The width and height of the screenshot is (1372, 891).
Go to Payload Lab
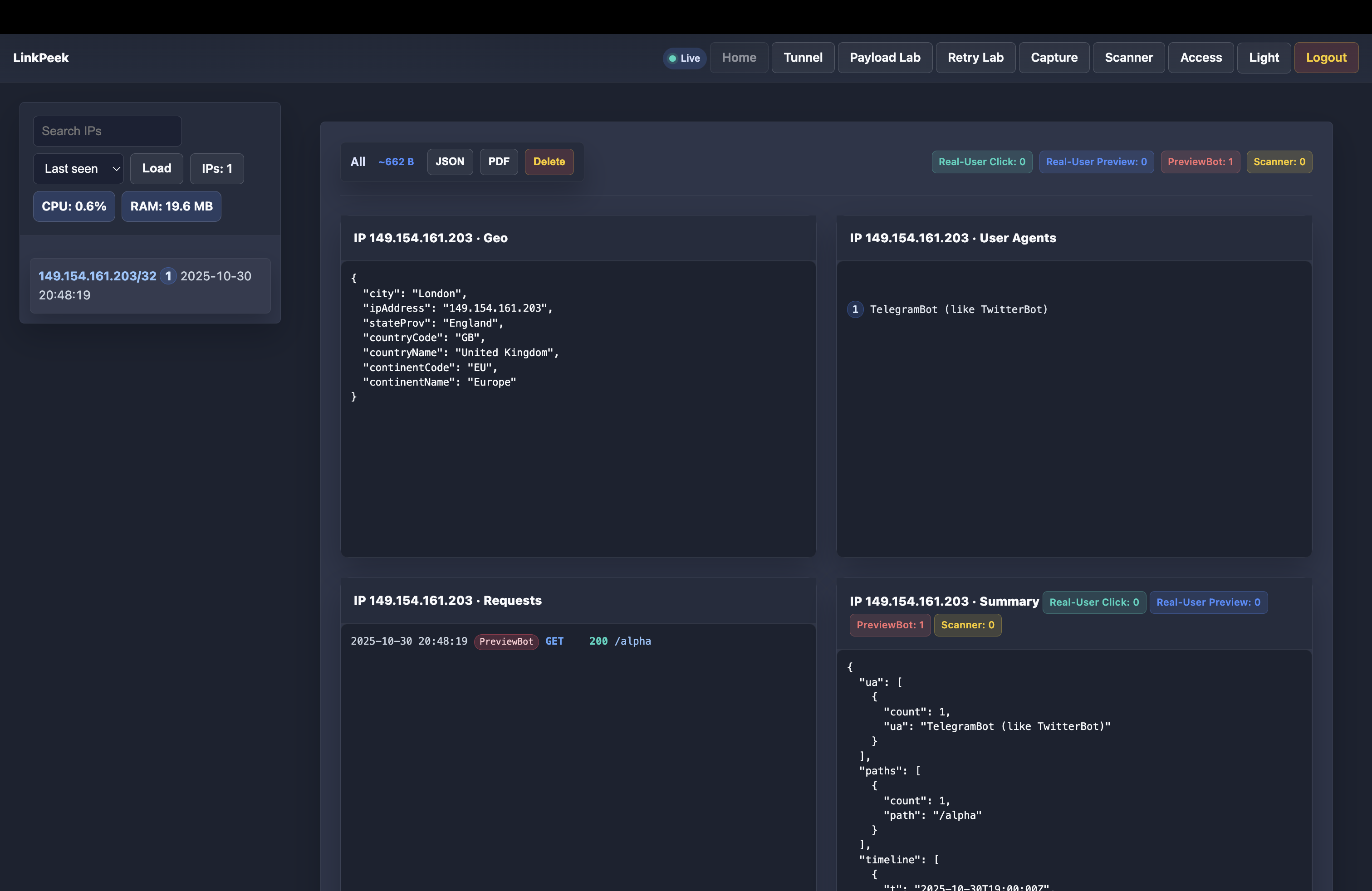[x=884, y=58]
